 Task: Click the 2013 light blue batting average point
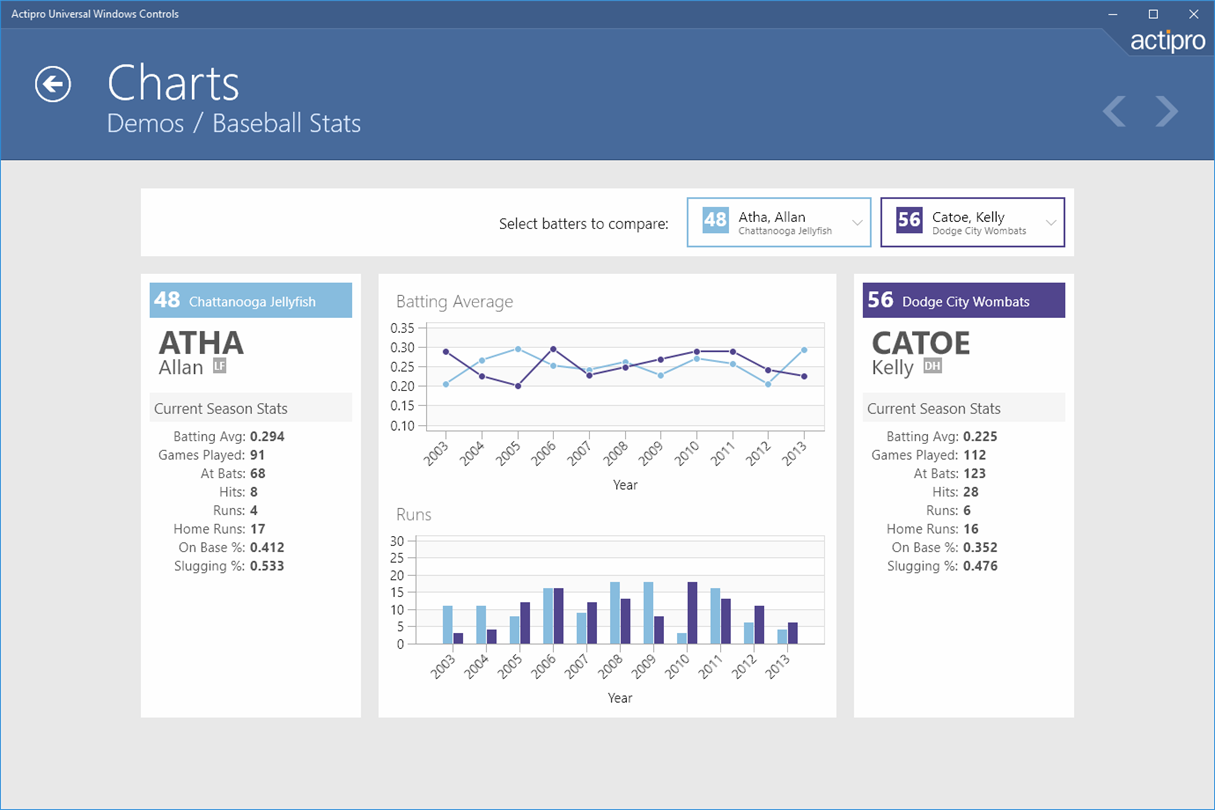(804, 350)
